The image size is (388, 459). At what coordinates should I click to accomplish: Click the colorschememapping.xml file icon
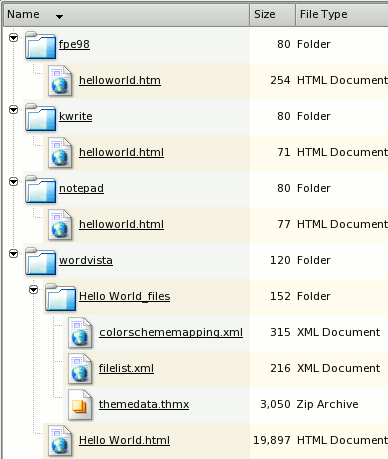pyautogui.click(x=80, y=333)
